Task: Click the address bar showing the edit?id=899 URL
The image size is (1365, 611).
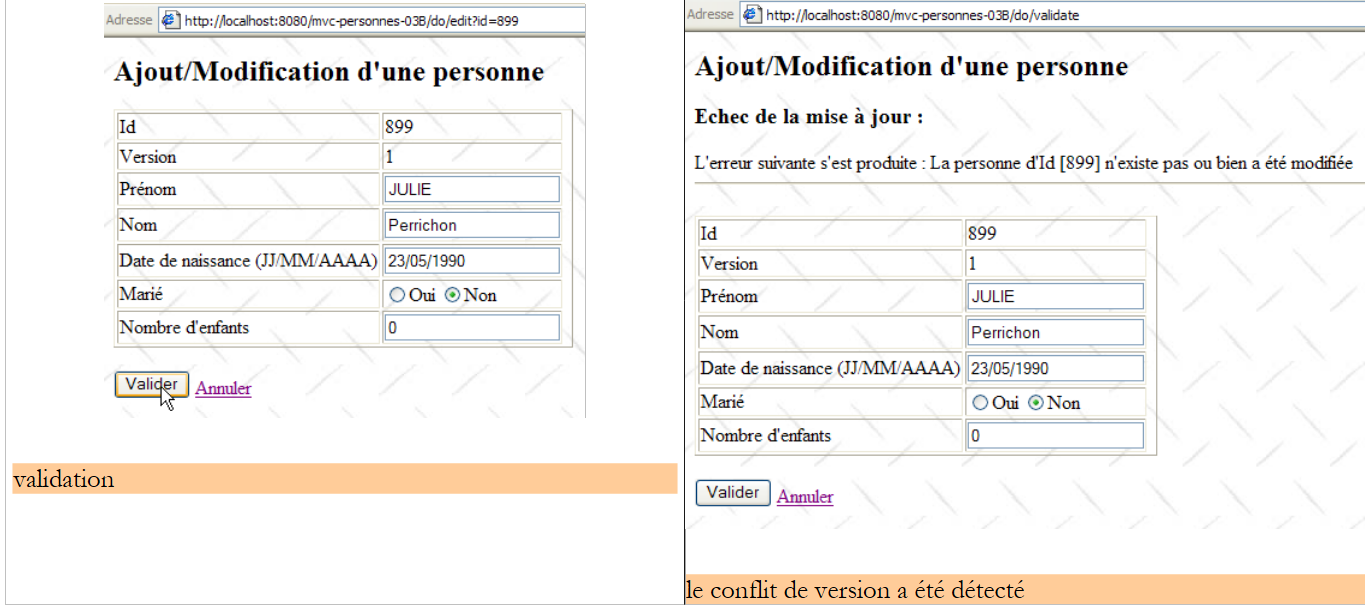Action: 380,20
